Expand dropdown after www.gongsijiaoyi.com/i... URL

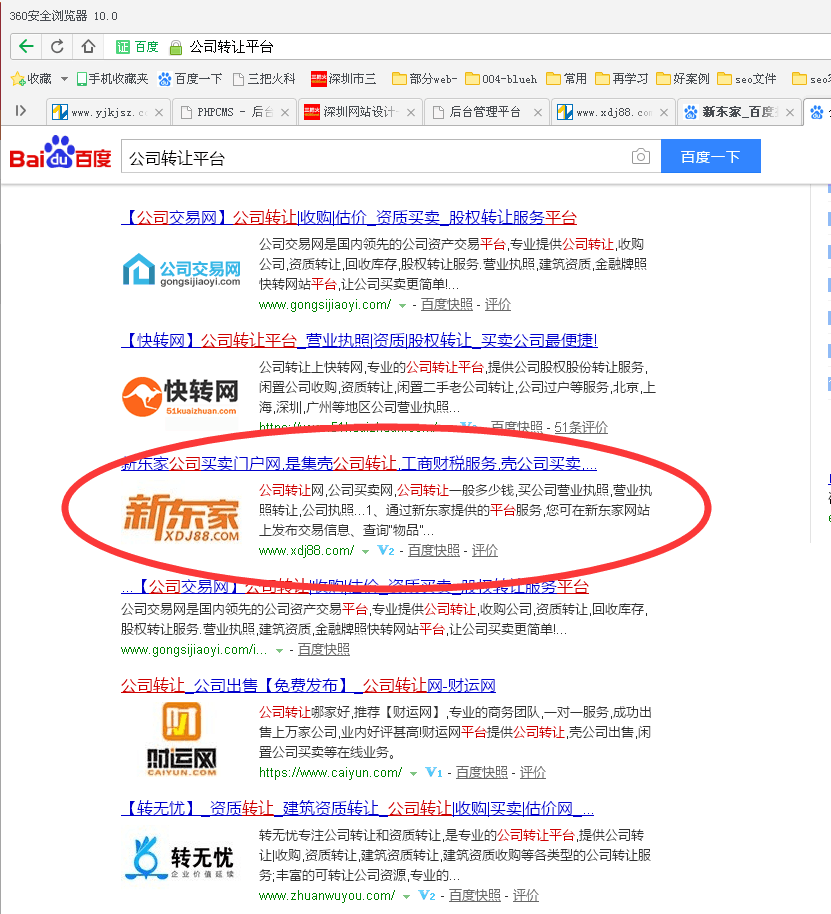click(x=279, y=651)
